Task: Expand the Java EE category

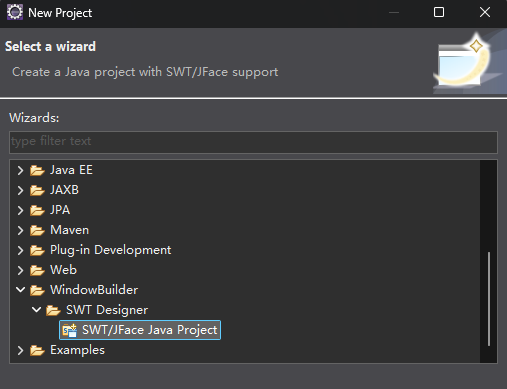Action: point(20,170)
